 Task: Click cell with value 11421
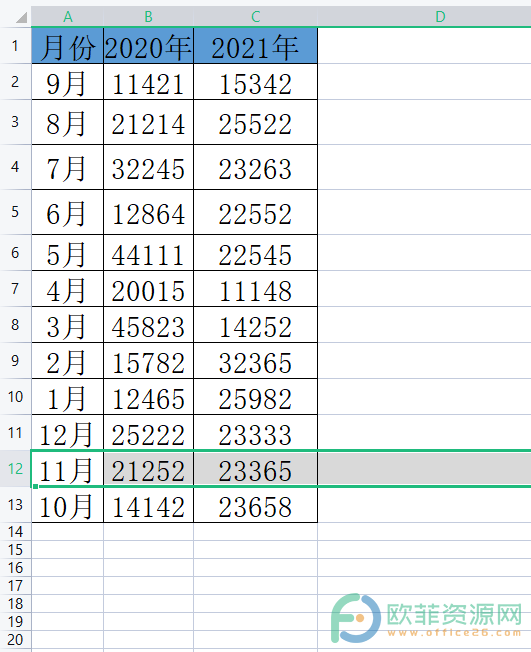pos(148,82)
